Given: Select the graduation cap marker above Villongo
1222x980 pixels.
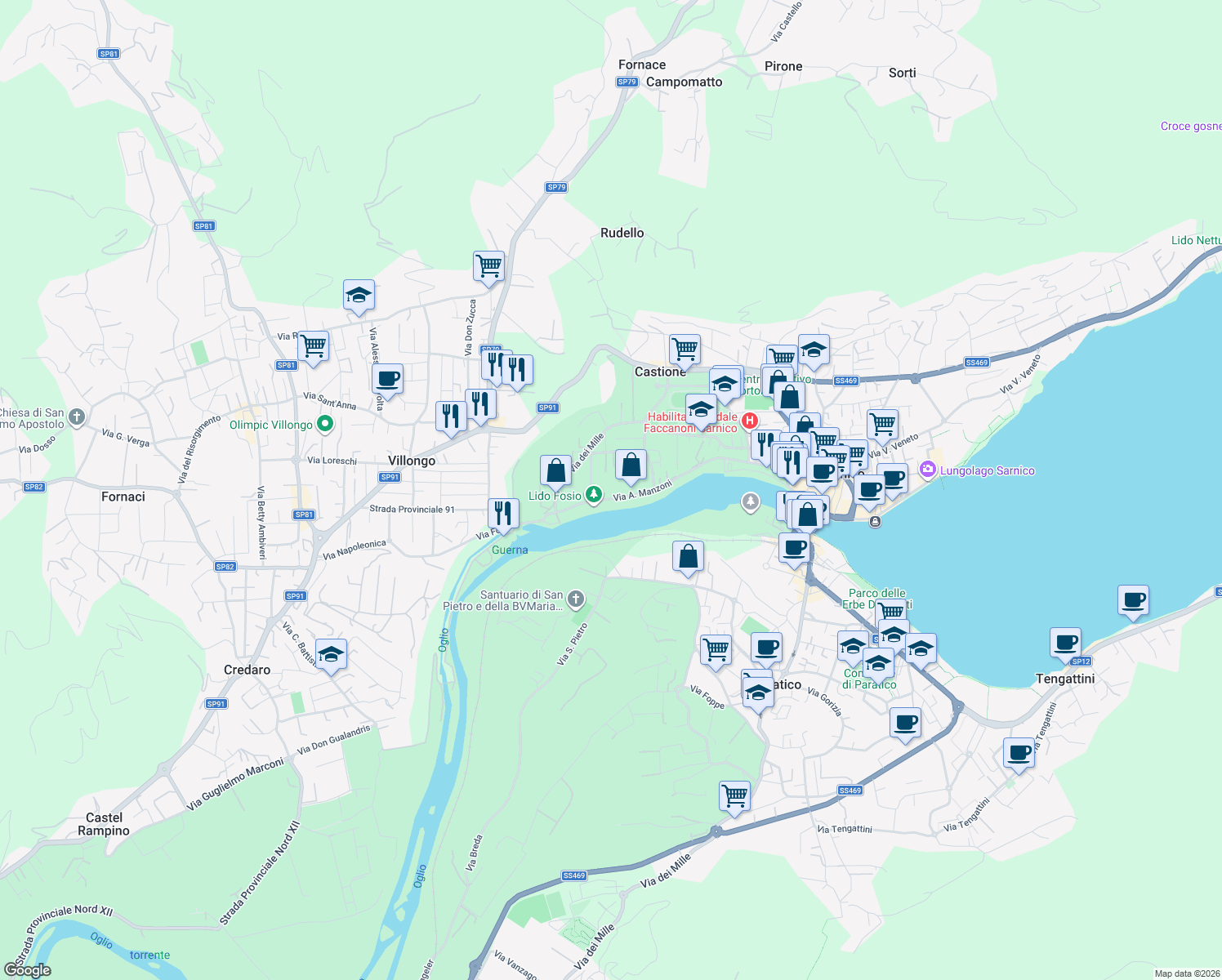Looking at the screenshot, I should coord(359,296).
